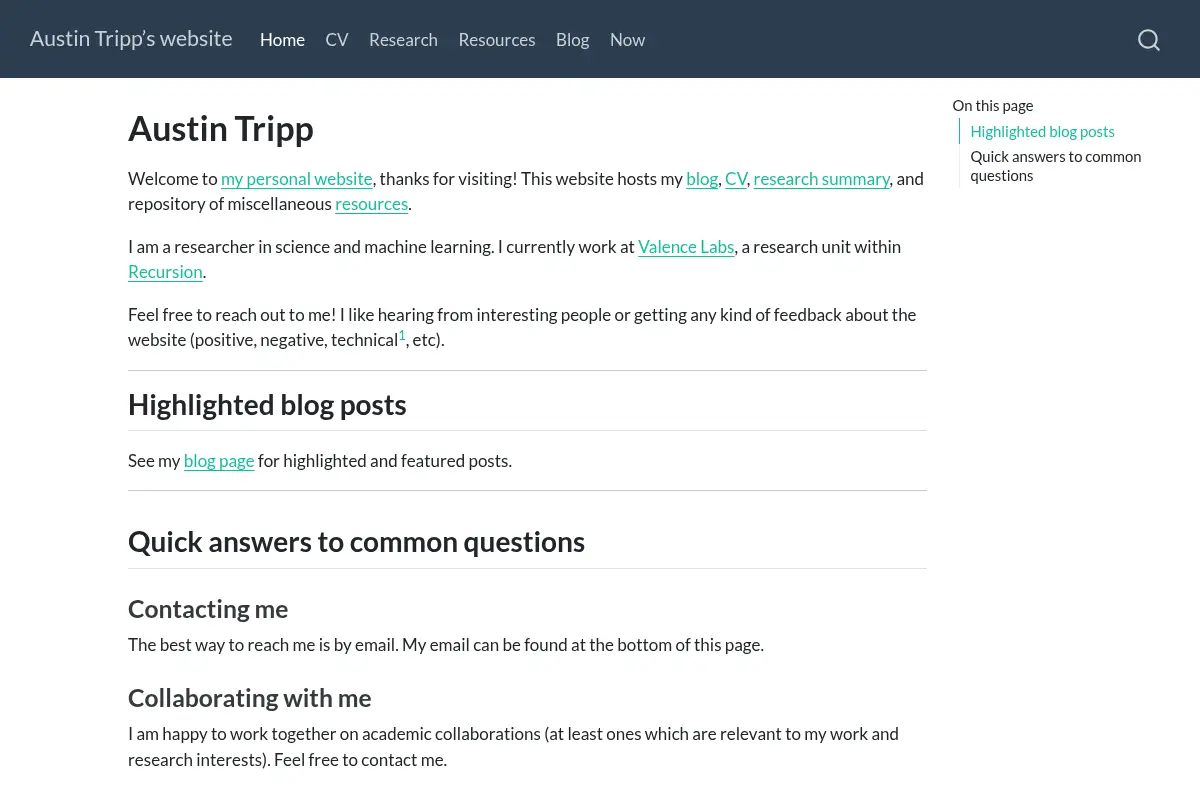
Task: Click the 'blog' link in welcome paragraph
Action: click(702, 179)
